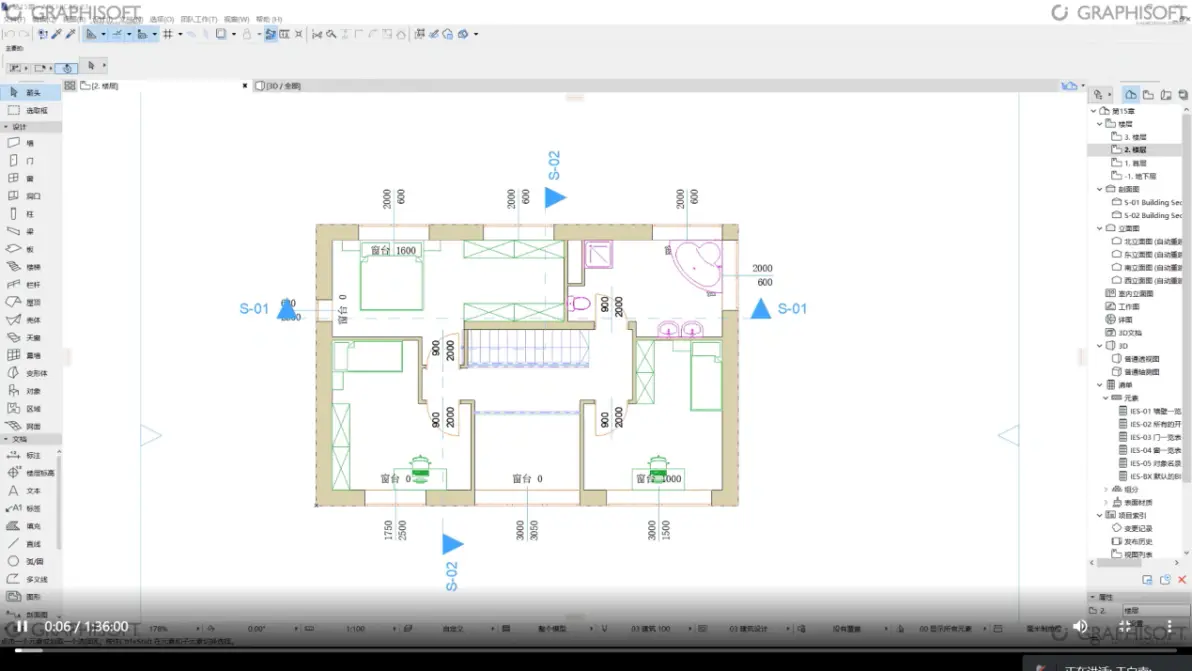Open 3. 楼层 story in Navigator

click(1129, 137)
